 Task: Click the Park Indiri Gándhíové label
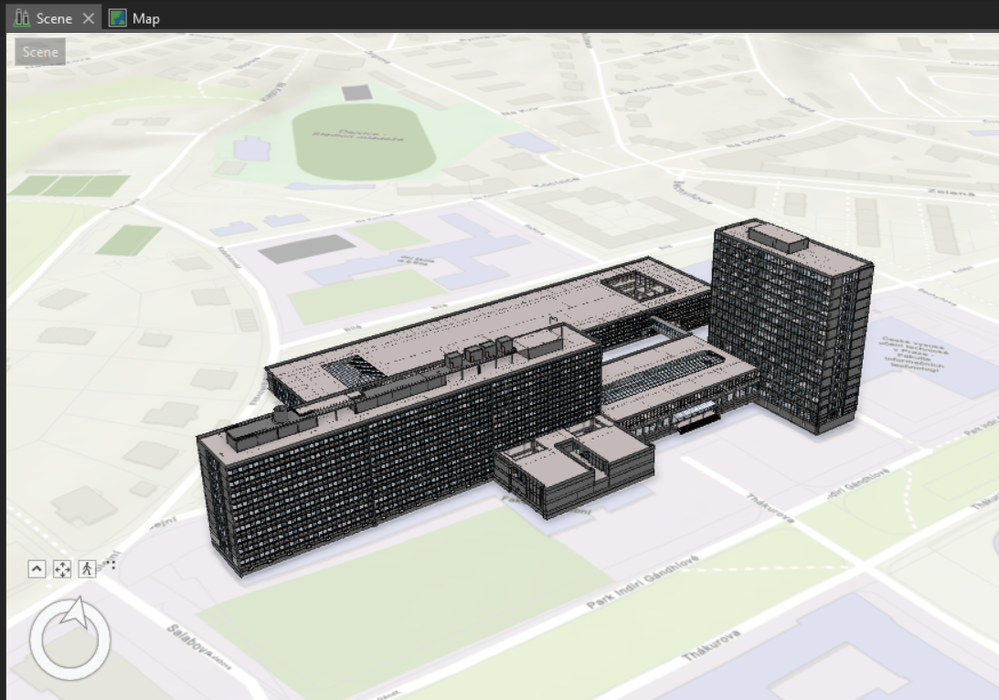pos(642,582)
